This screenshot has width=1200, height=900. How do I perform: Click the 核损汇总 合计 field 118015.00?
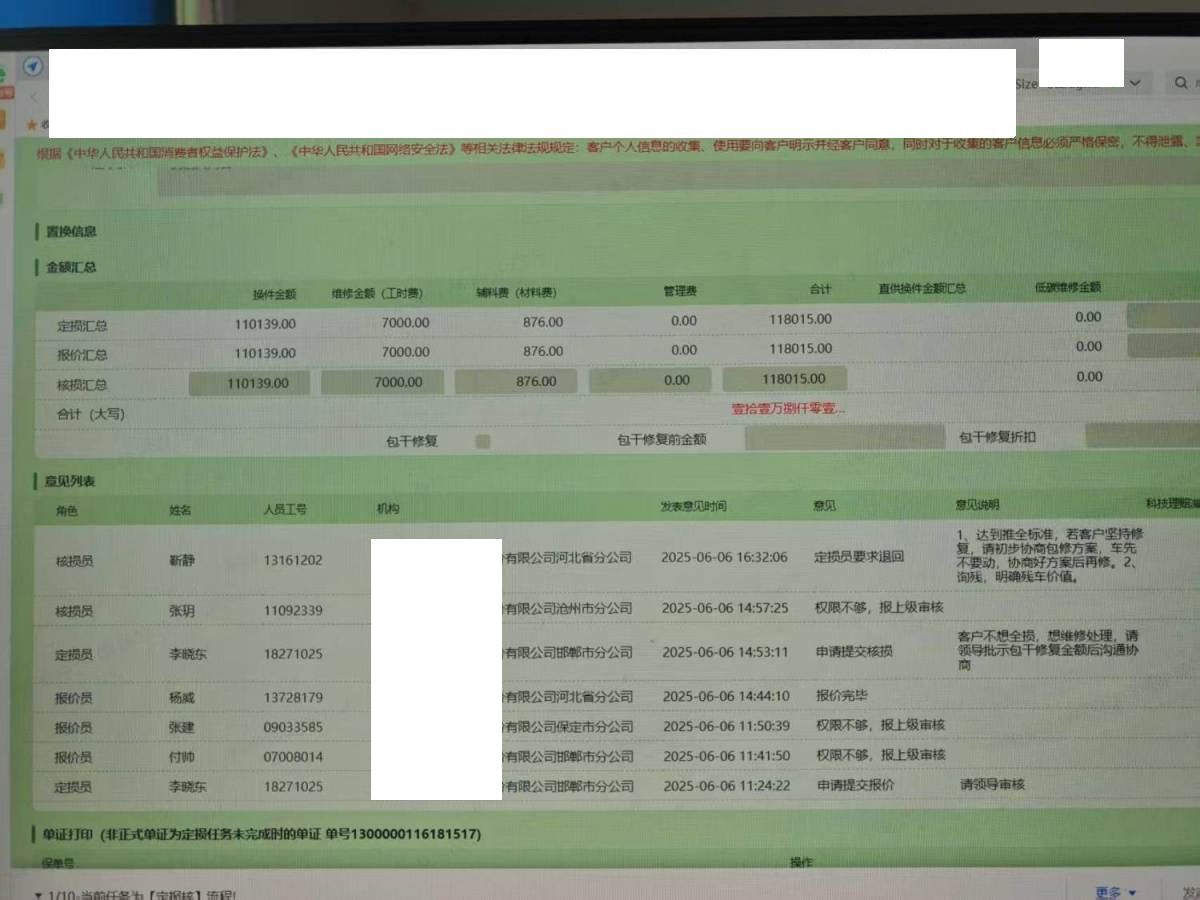pyautogui.click(x=785, y=379)
